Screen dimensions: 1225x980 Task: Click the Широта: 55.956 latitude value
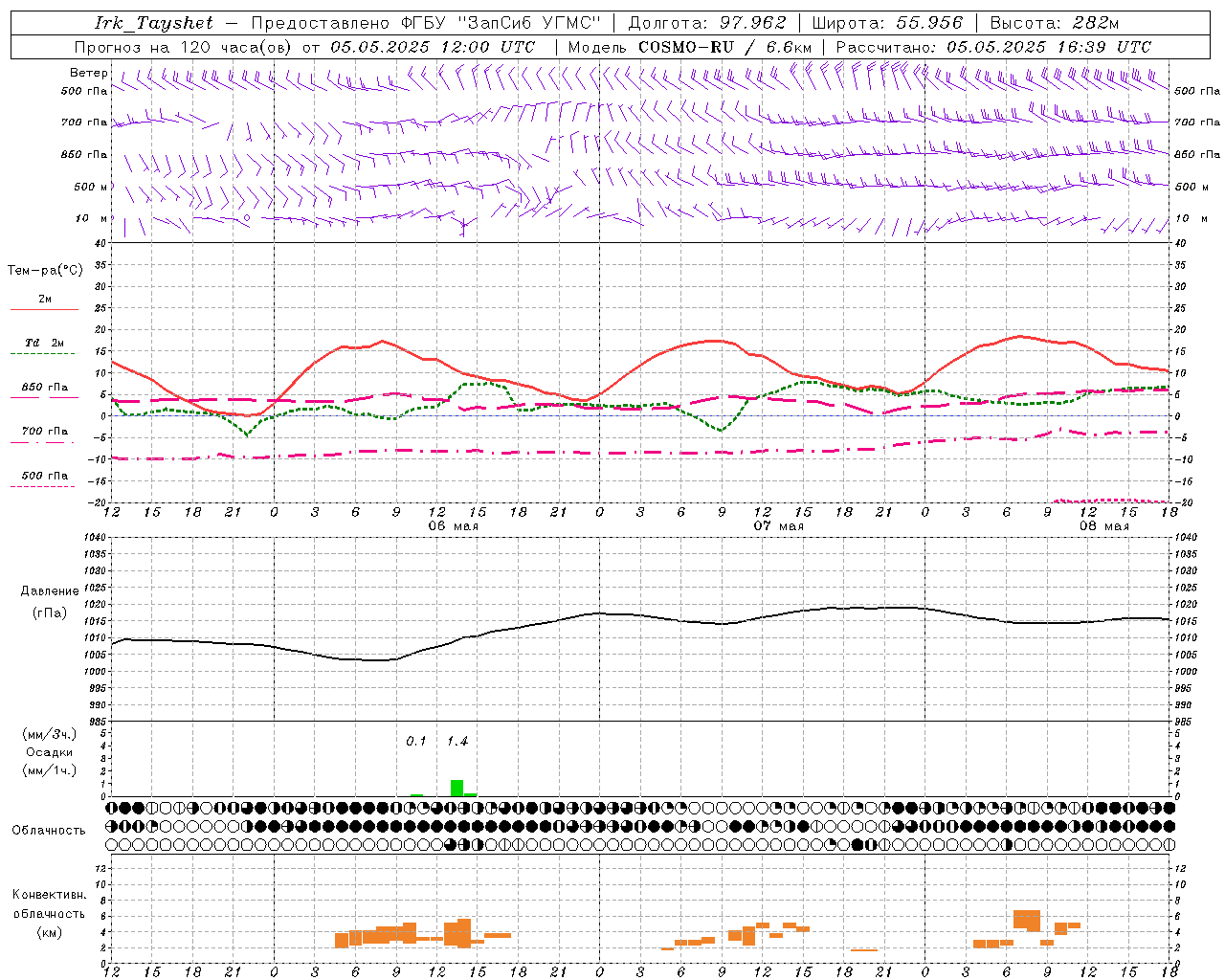click(x=887, y=23)
